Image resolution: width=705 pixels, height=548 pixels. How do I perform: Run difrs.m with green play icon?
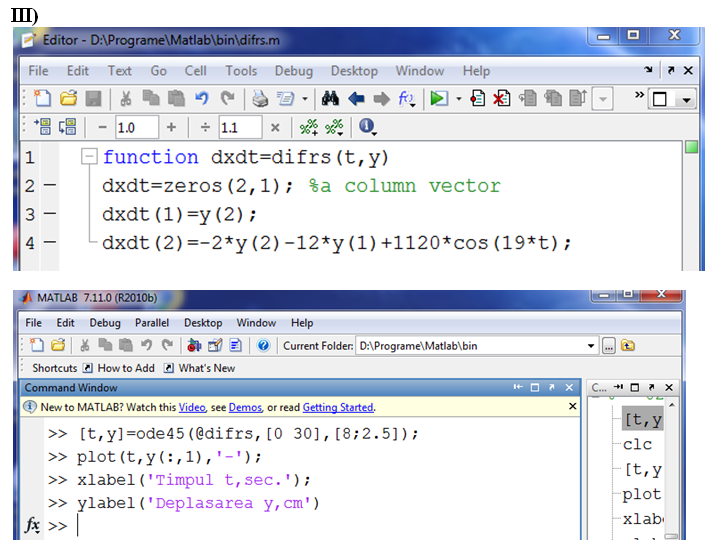tap(439, 98)
